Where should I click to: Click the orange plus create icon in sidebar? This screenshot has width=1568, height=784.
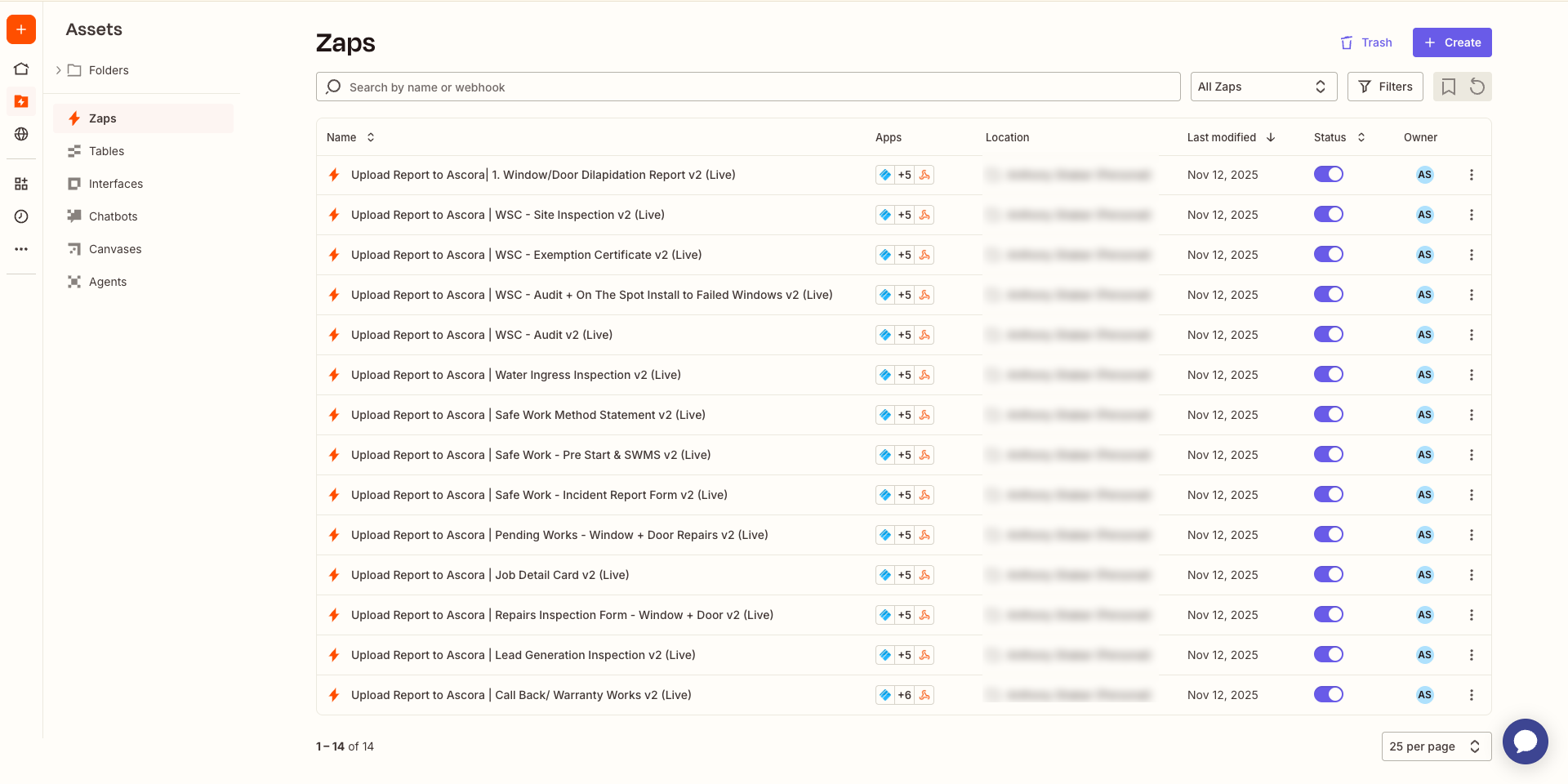(x=21, y=29)
